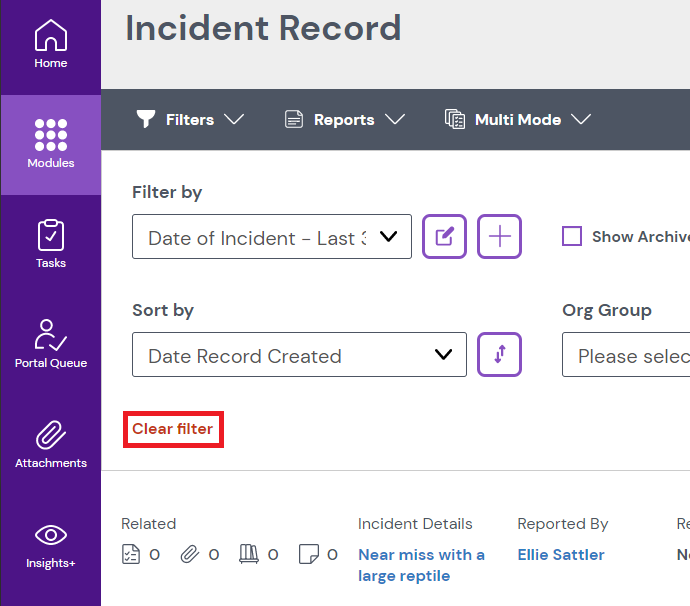Open Tasks clipboard icon
Screen dimensions: 690x606
click(x=51, y=244)
